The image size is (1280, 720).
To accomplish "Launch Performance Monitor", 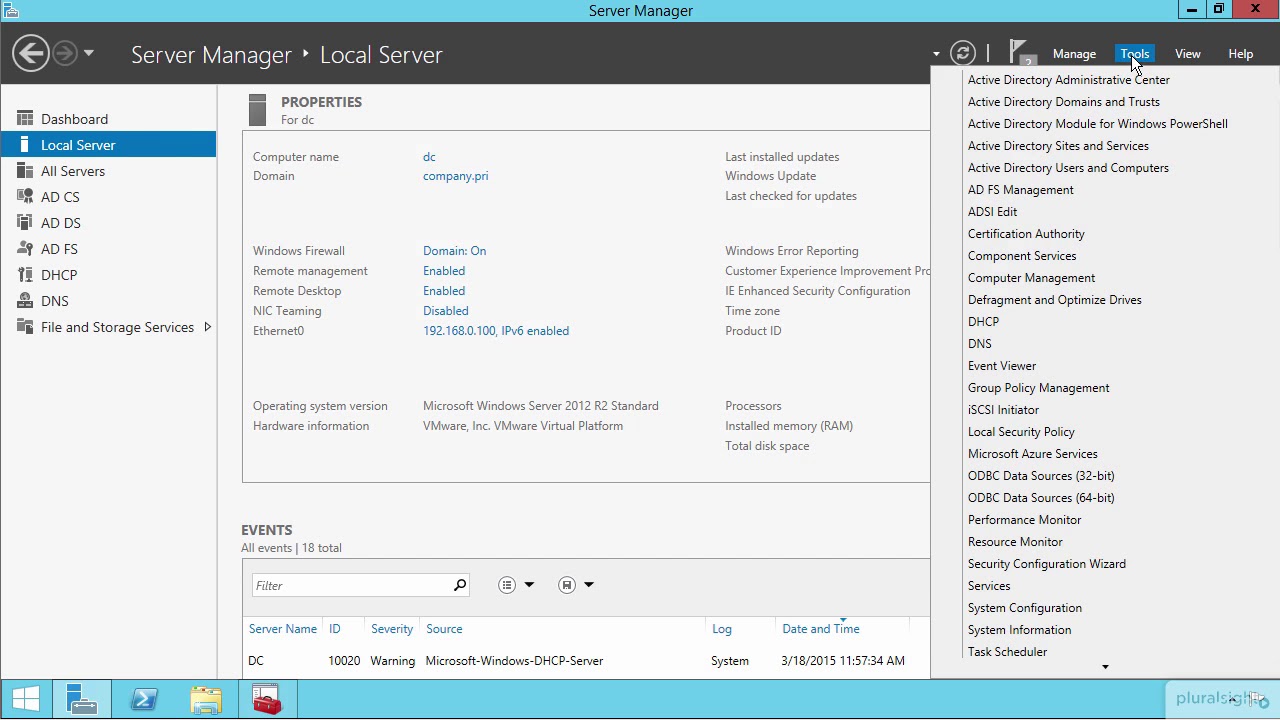I will pos(1024,520).
